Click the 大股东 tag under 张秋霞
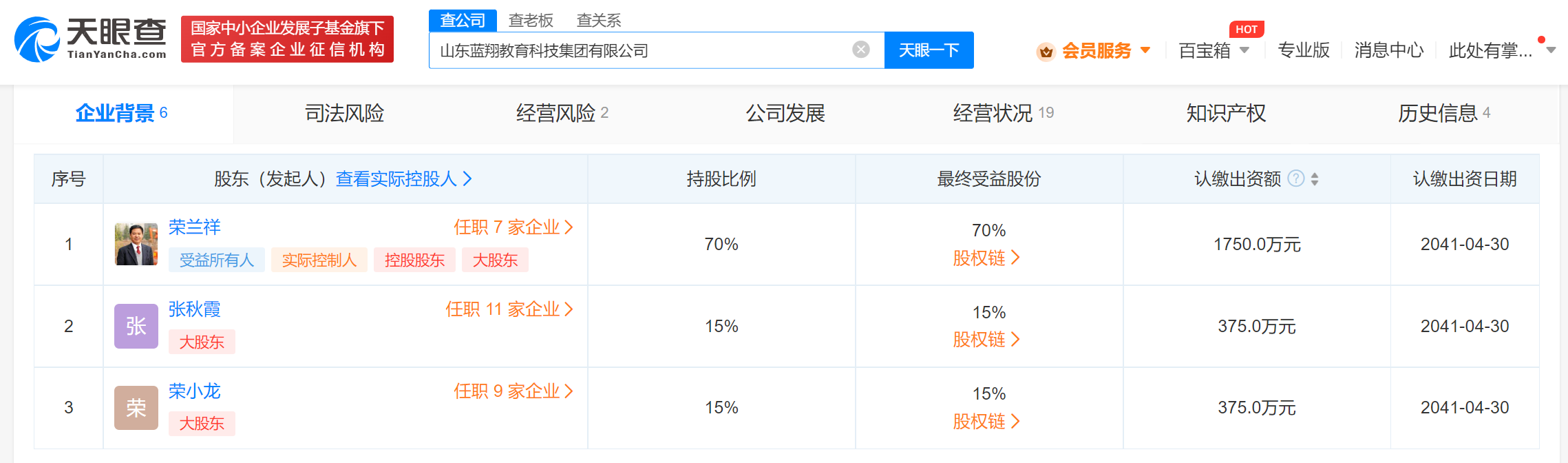Image resolution: width=1568 pixels, height=463 pixels. pos(202,342)
